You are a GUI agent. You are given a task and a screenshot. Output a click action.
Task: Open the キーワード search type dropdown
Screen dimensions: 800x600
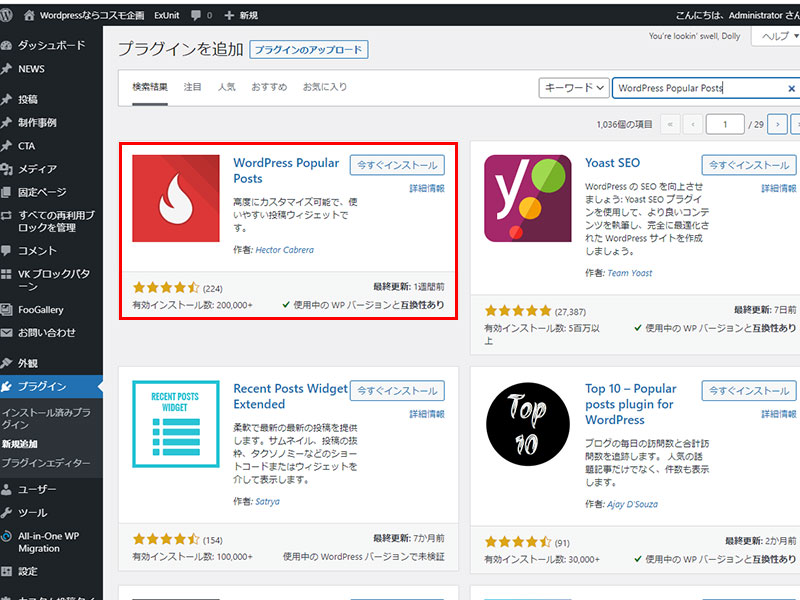574,88
